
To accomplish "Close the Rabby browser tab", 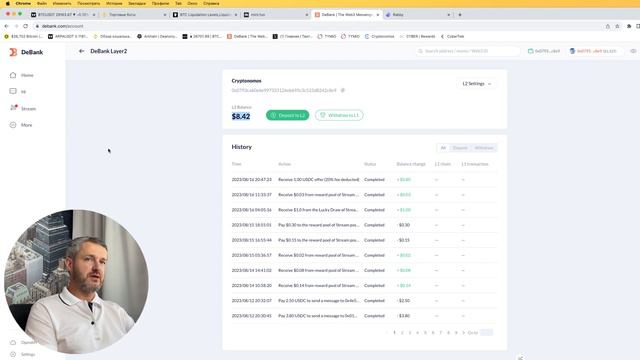I will (449, 15).
